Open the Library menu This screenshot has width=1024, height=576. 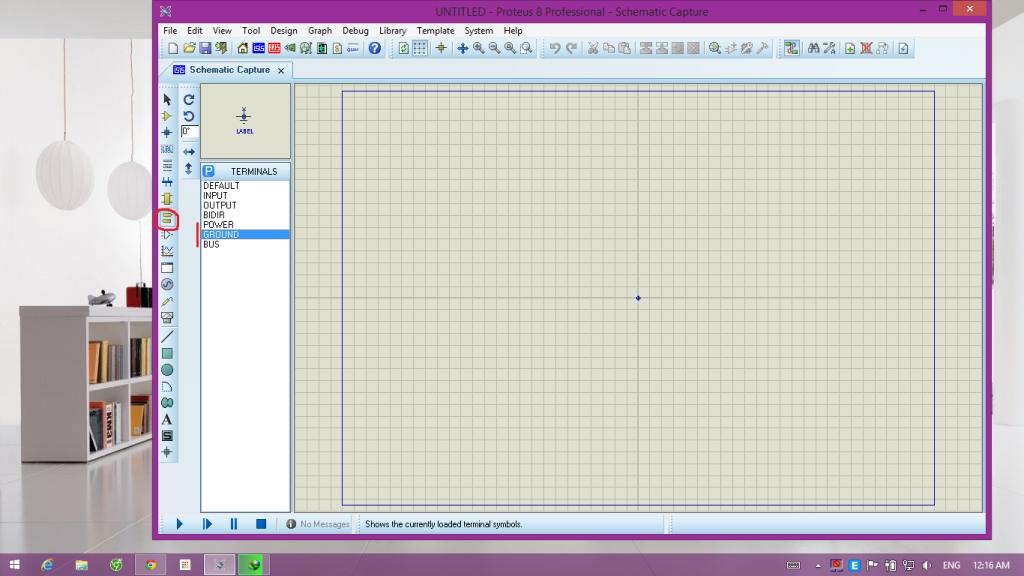(x=392, y=31)
